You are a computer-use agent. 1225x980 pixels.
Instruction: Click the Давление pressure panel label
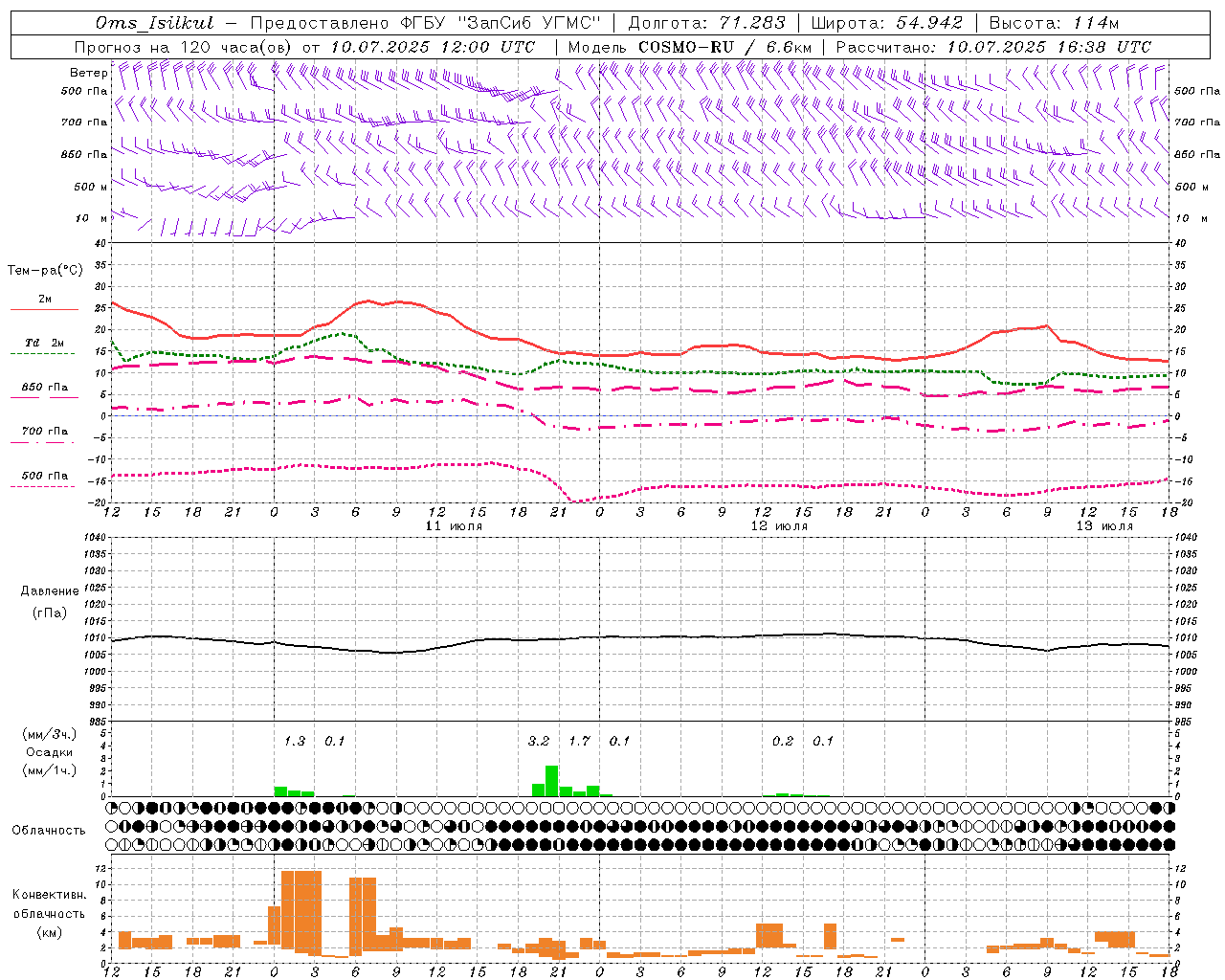pyautogui.click(x=50, y=591)
